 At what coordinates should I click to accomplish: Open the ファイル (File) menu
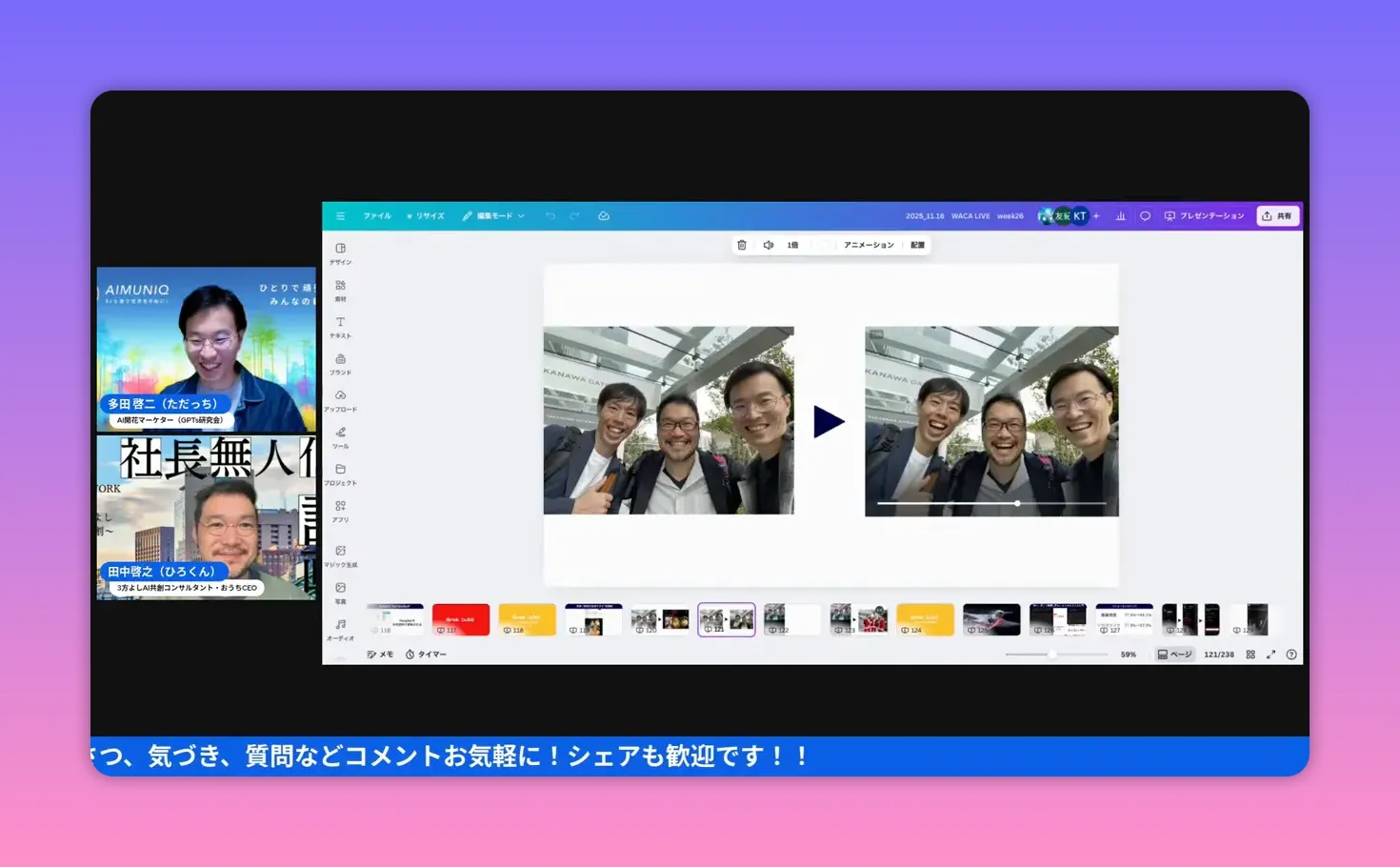pyautogui.click(x=377, y=215)
